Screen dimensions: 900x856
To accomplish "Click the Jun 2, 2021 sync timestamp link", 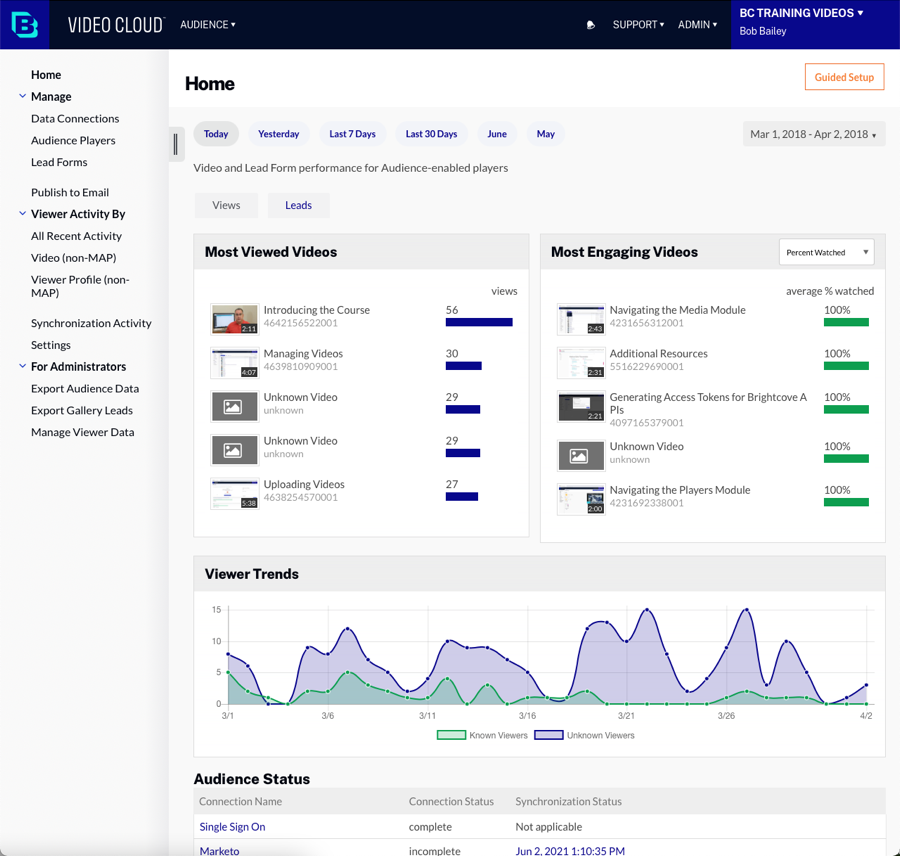I will click(x=570, y=851).
